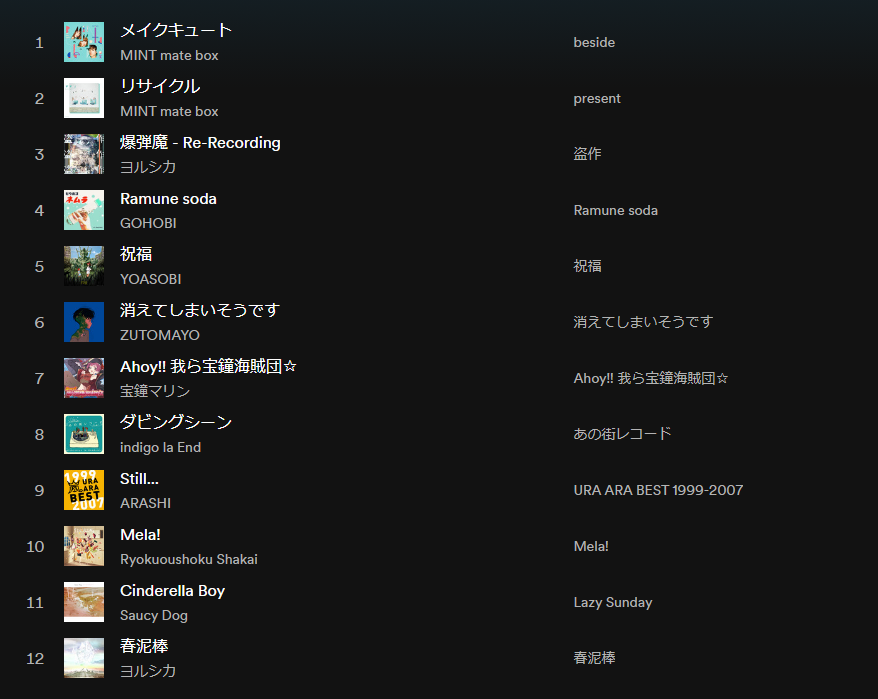Visit artist ヨルシカ under 春泥棒

(148, 671)
